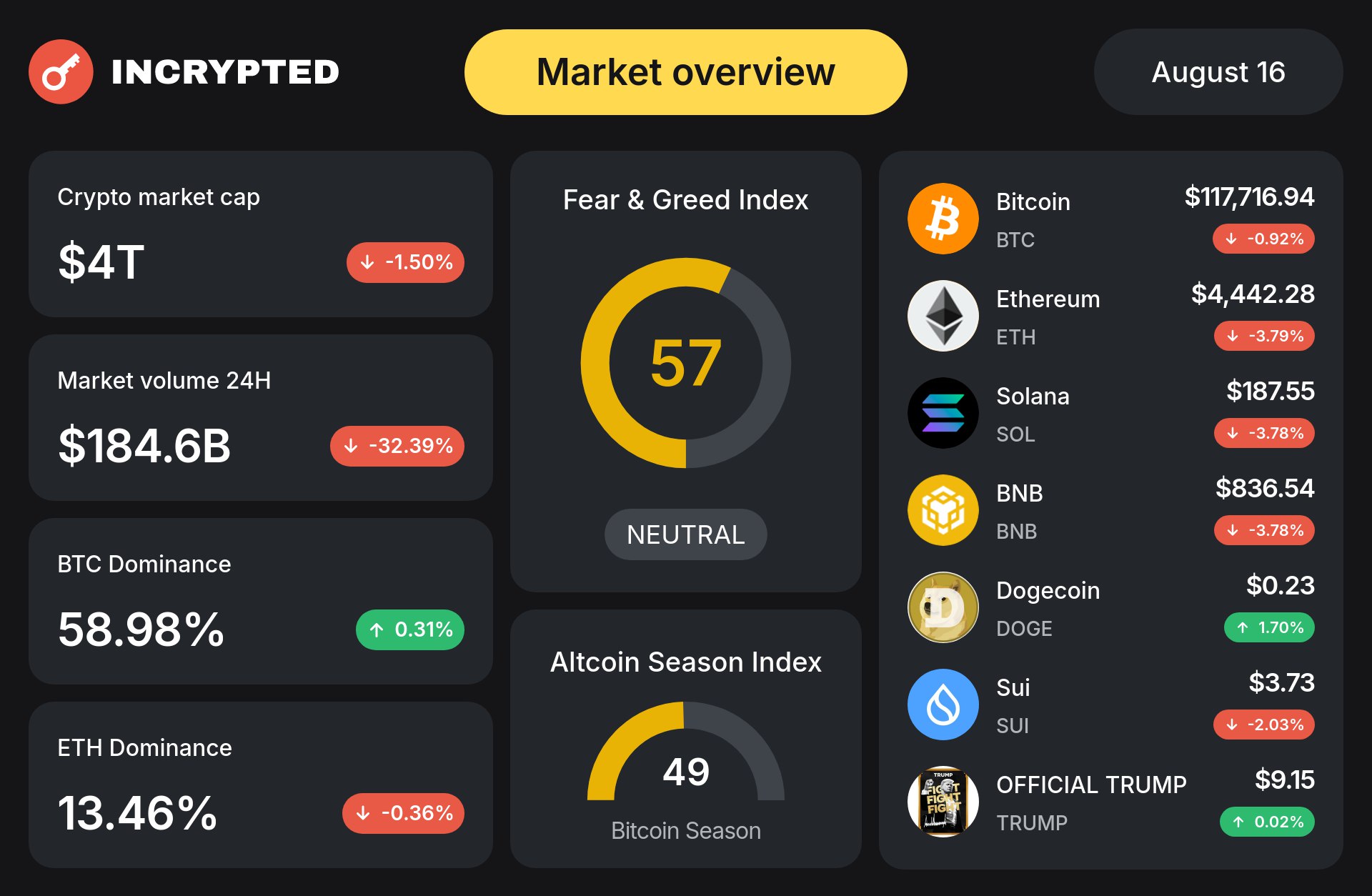
Task: Select the green 1.70% Dogecoin change badge
Action: tap(1269, 627)
